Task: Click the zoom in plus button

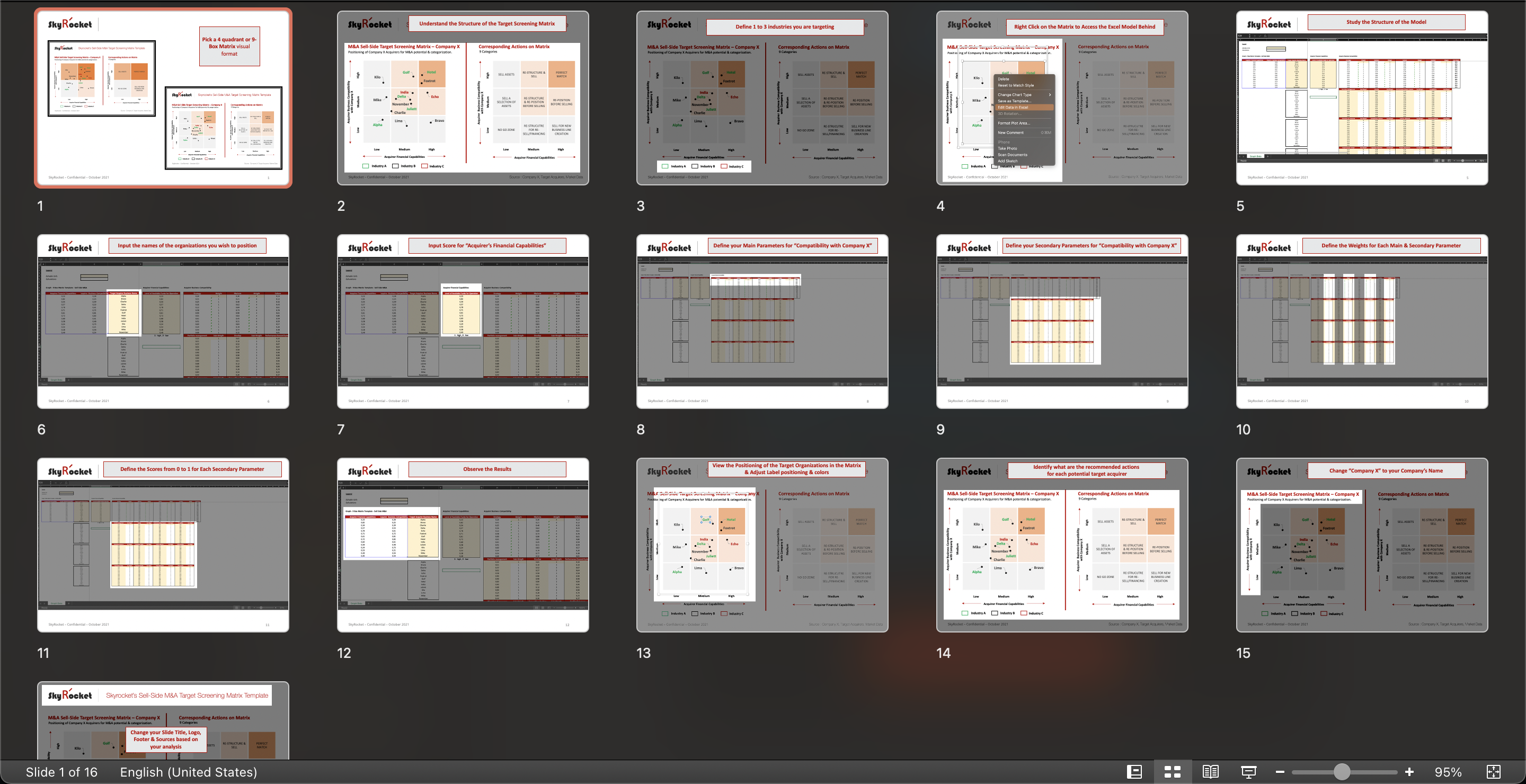Action: tap(1409, 772)
